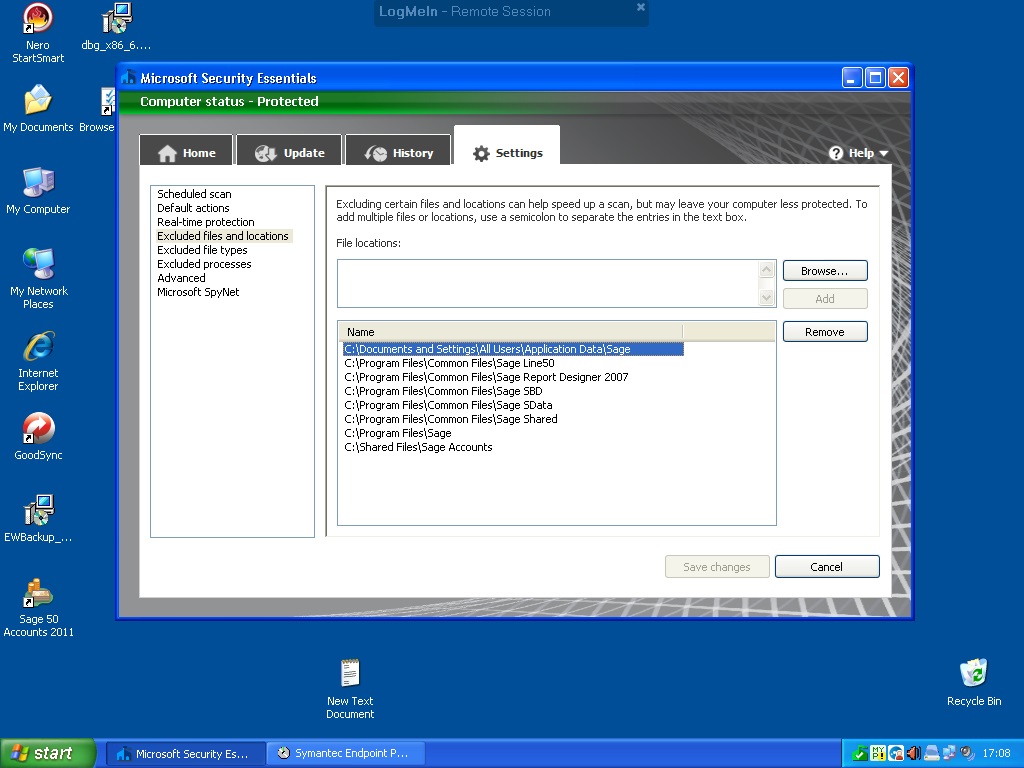1024x768 pixels.
Task: Click inside the File locations text box
Action: pyautogui.click(x=547, y=283)
